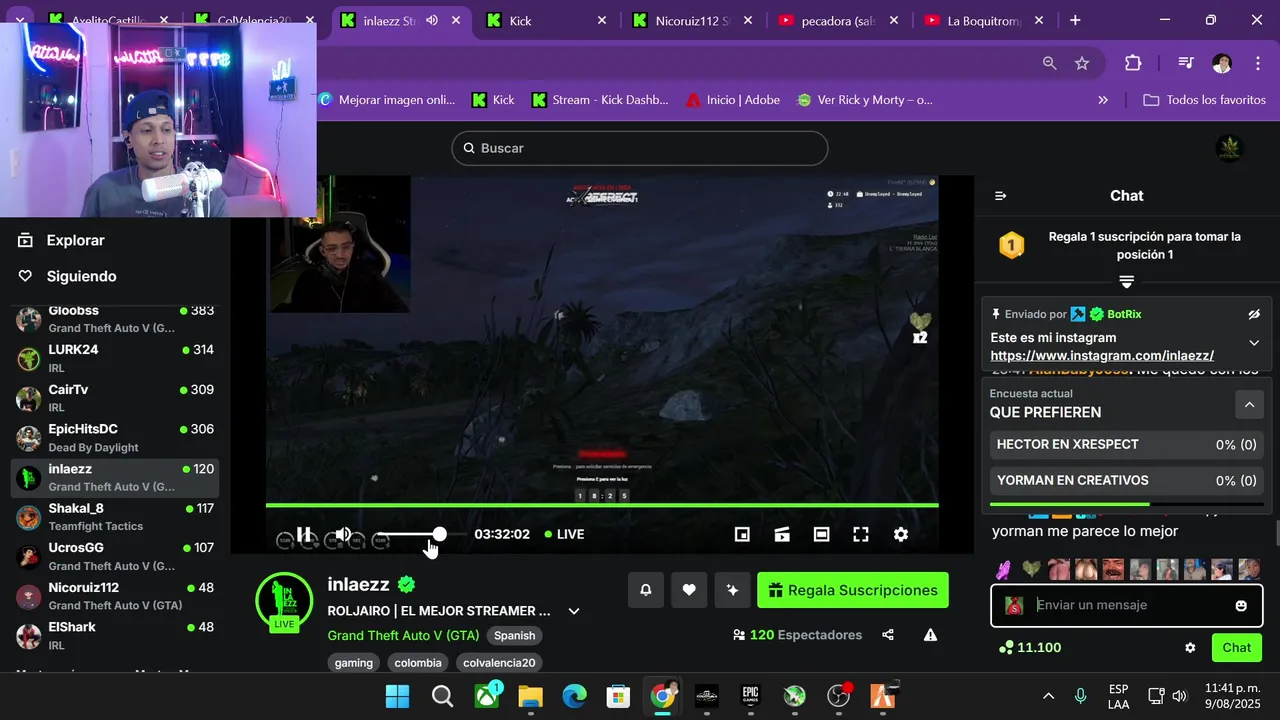Open Inicio | Adobe bookmark
This screenshot has height=720, width=1280.
pos(733,100)
